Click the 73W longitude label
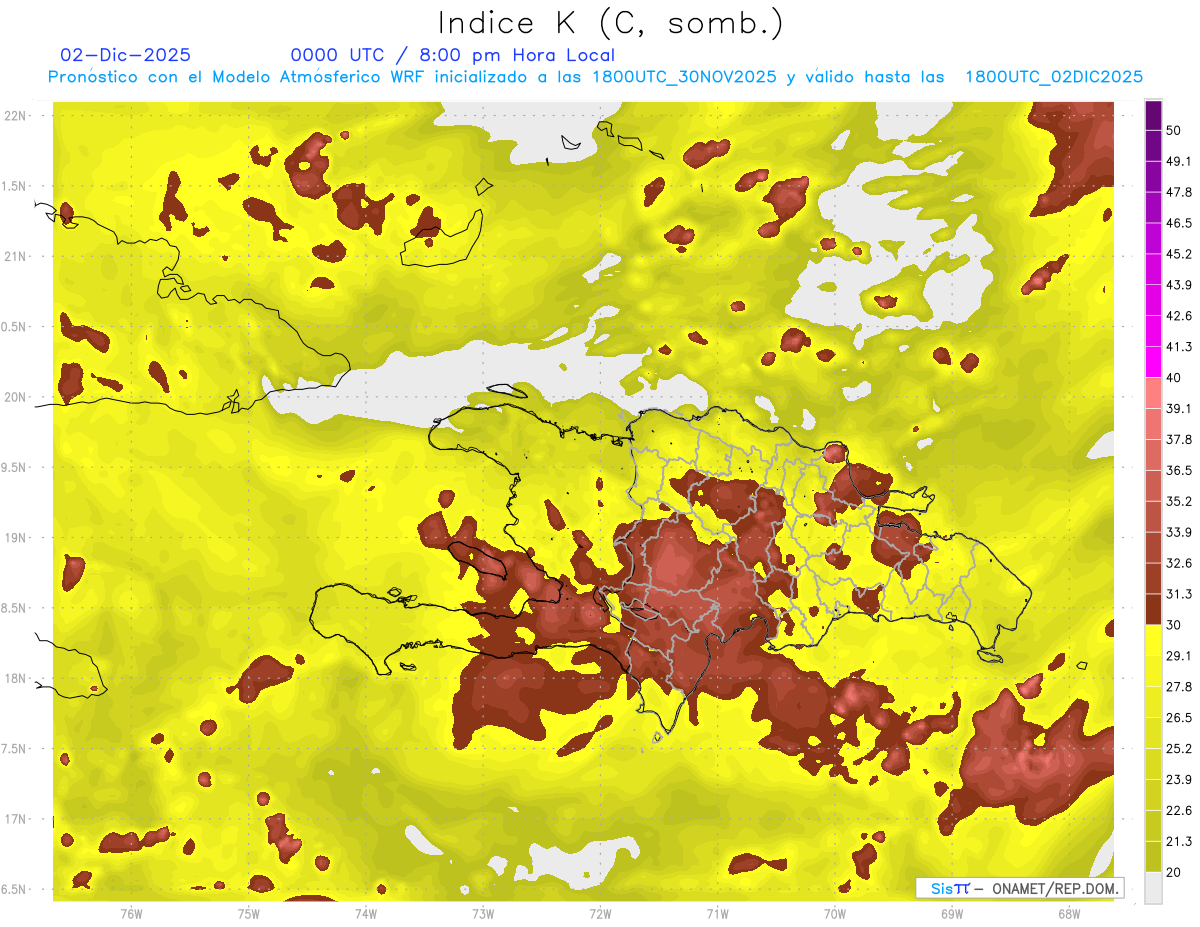This screenshot has height=927, width=1200. tap(483, 914)
